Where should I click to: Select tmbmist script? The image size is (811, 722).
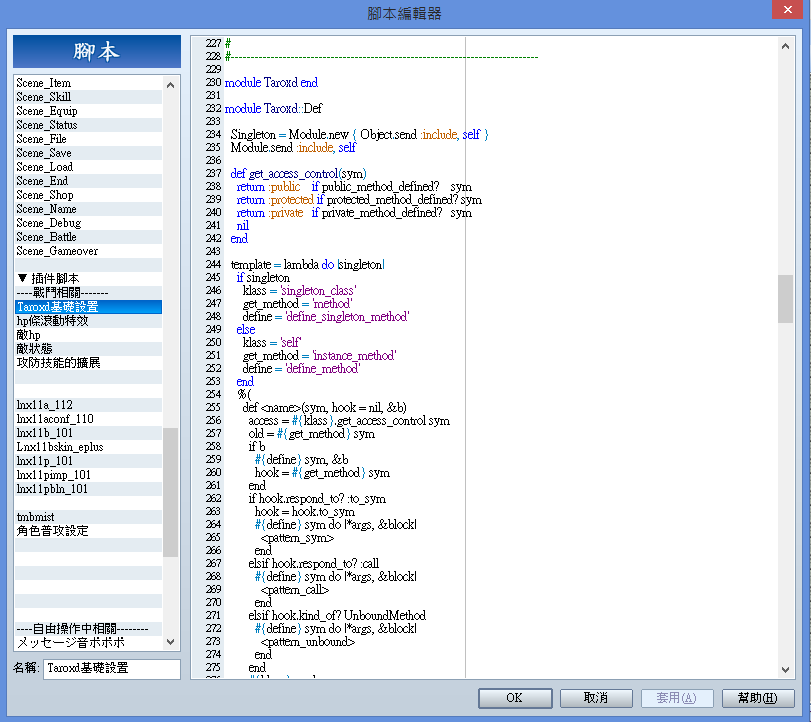(x=88, y=517)
